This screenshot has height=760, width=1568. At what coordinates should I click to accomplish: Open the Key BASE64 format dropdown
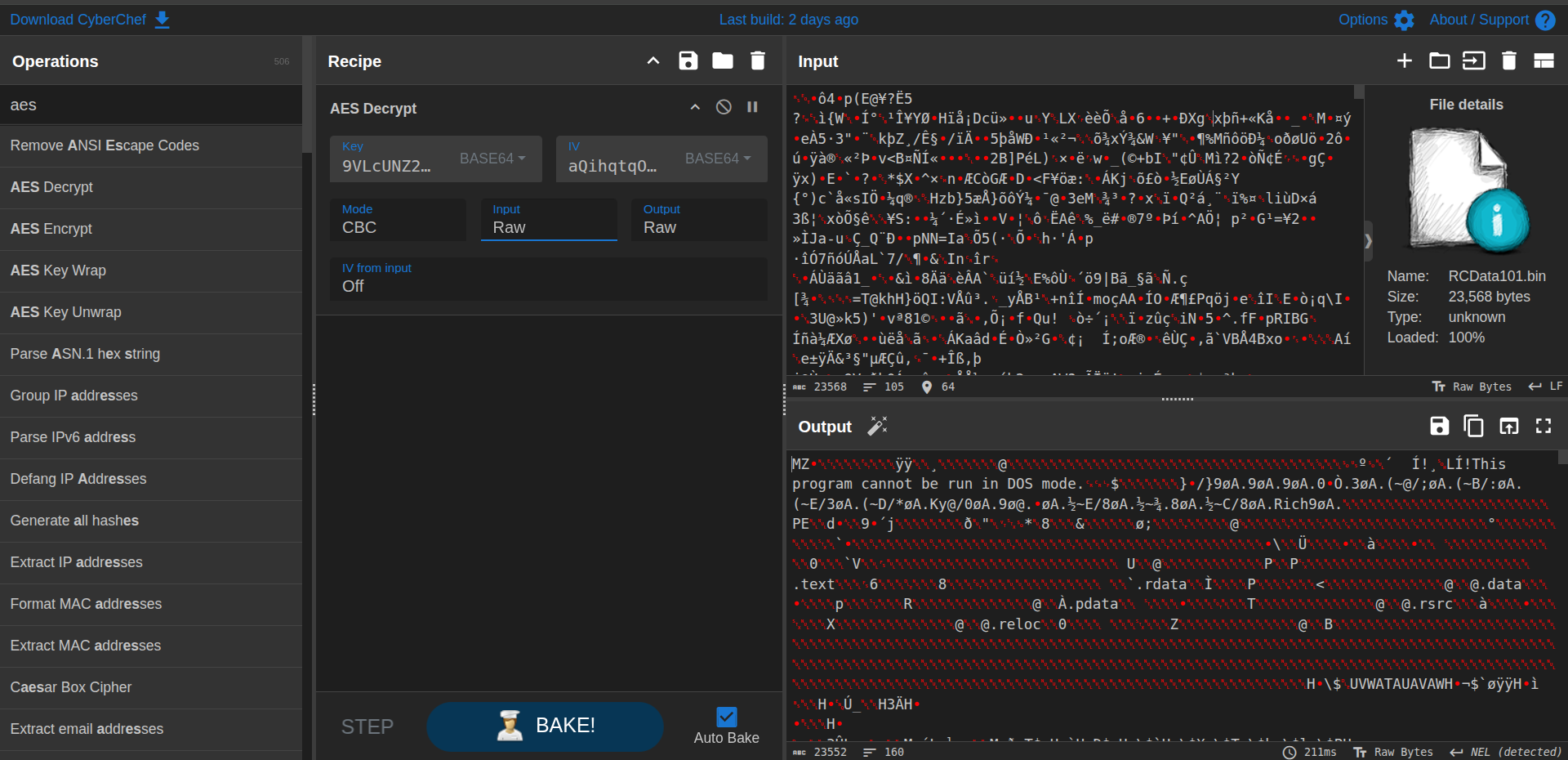coord(493,159)
